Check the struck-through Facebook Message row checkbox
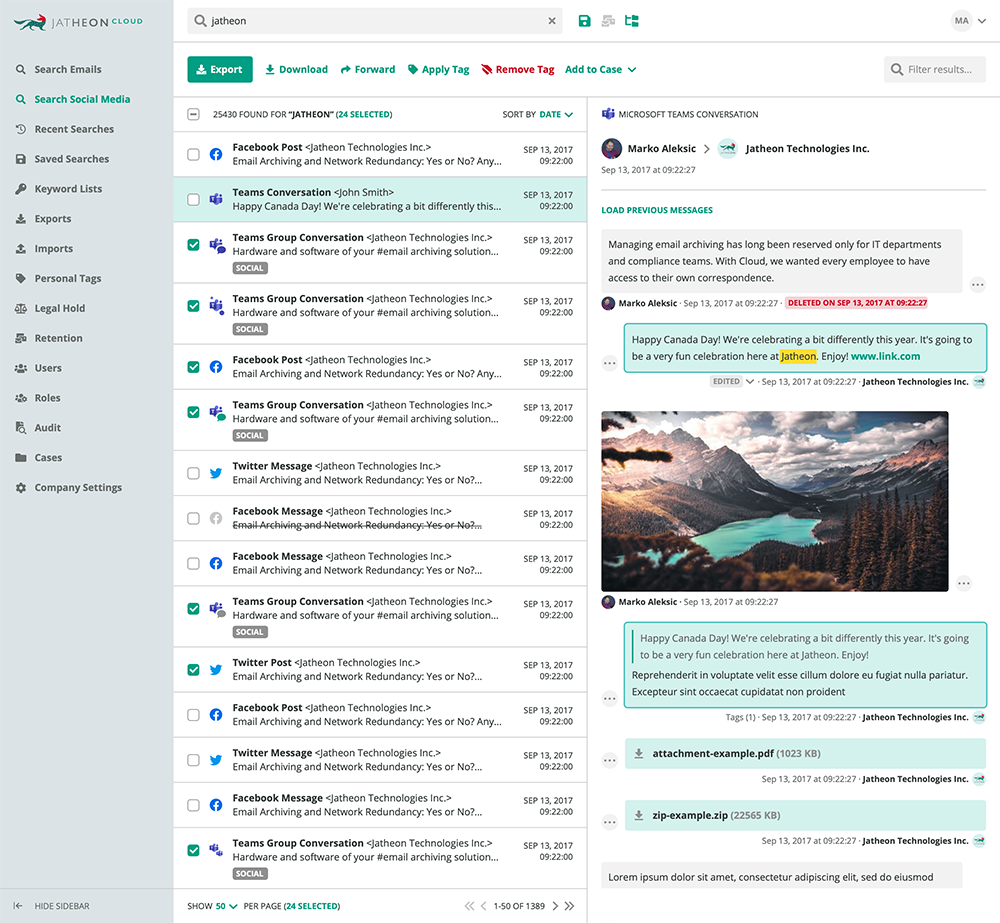This screenshot has width=1000, height=923. 193,519
